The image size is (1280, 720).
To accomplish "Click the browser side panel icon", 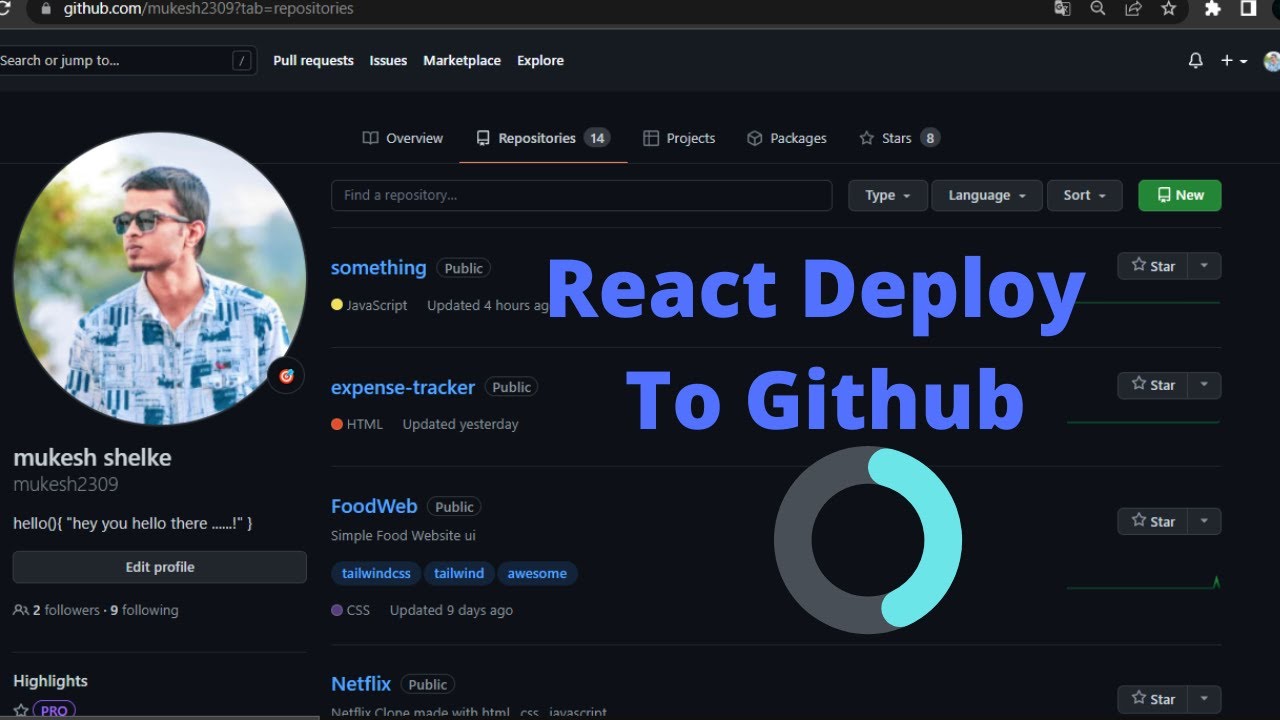I will pyautogui.click(x=1248, y=8).
